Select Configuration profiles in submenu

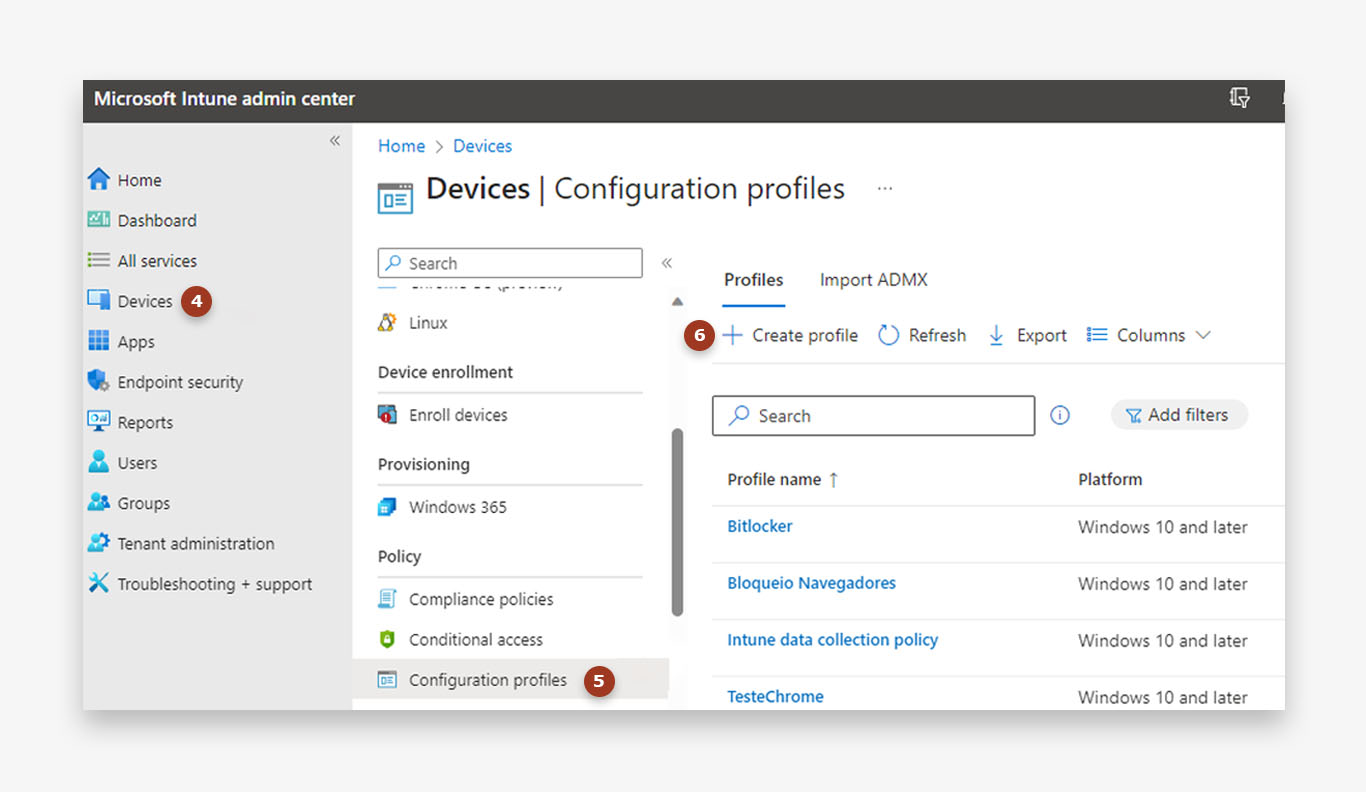pyautogui.click(x=488, y=680)
